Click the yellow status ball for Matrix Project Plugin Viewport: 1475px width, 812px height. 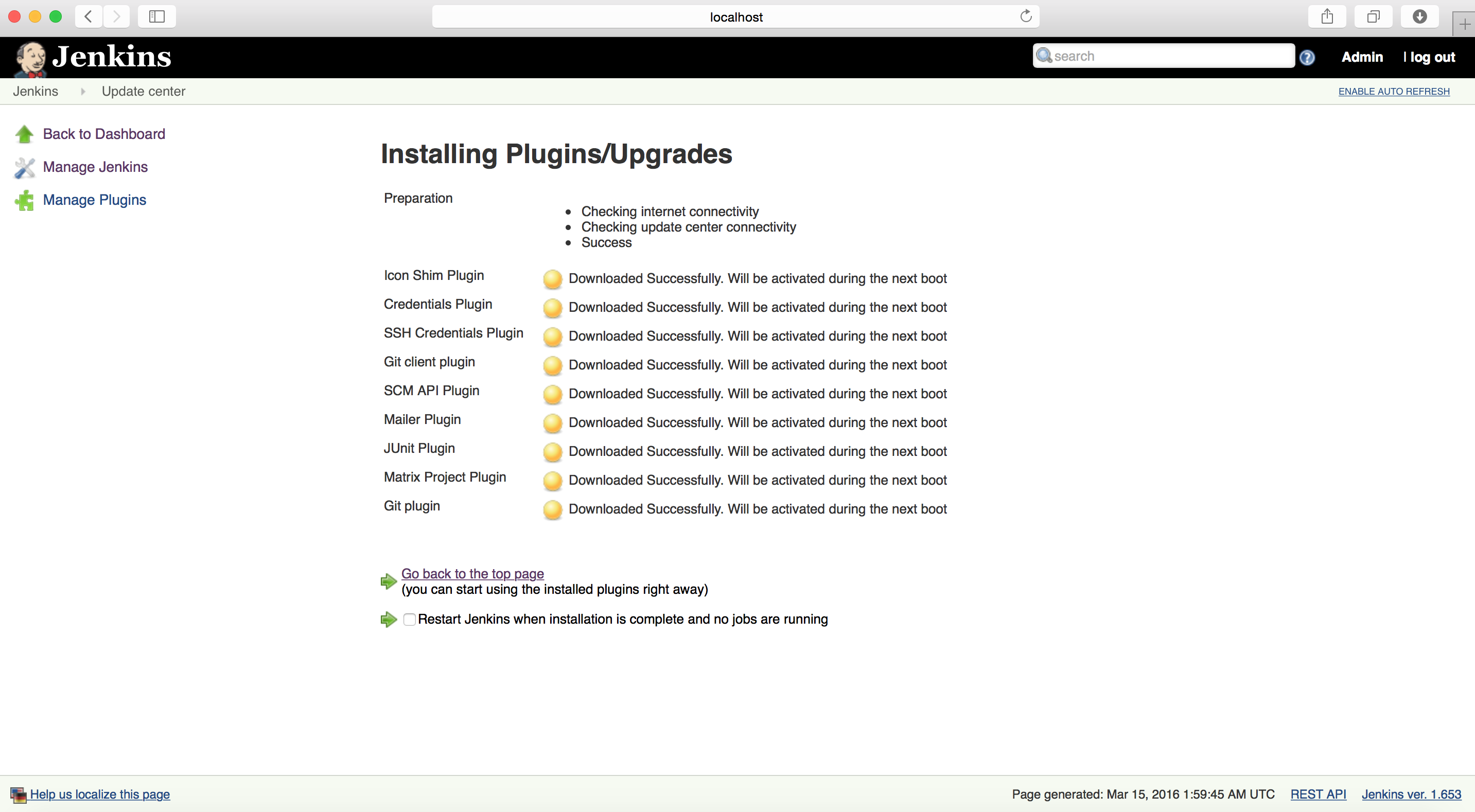[x=553, y=481]
